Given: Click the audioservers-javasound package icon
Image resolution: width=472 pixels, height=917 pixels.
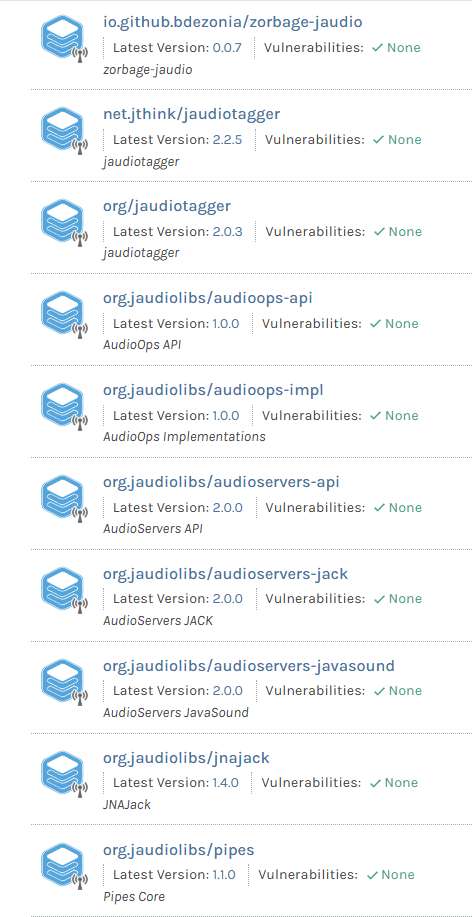Looking at the screenshot, I should coord(64,682).
